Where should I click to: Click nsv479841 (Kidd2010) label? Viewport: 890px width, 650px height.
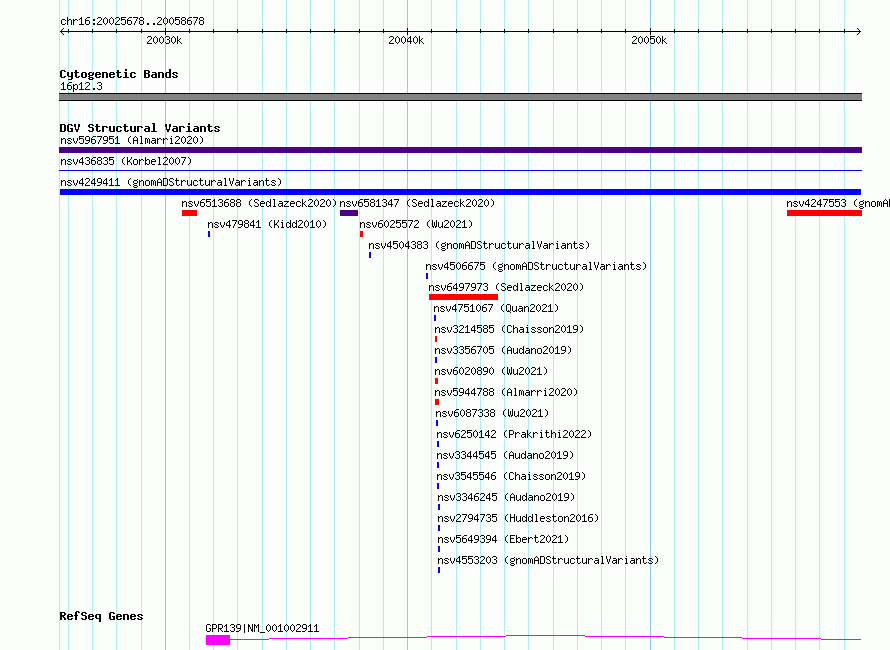click(x=267, y=224)
